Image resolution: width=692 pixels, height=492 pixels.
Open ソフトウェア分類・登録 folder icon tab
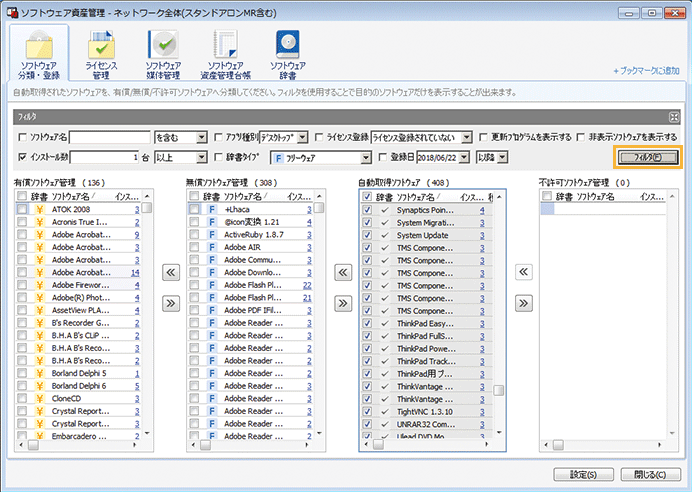[39, 53]
